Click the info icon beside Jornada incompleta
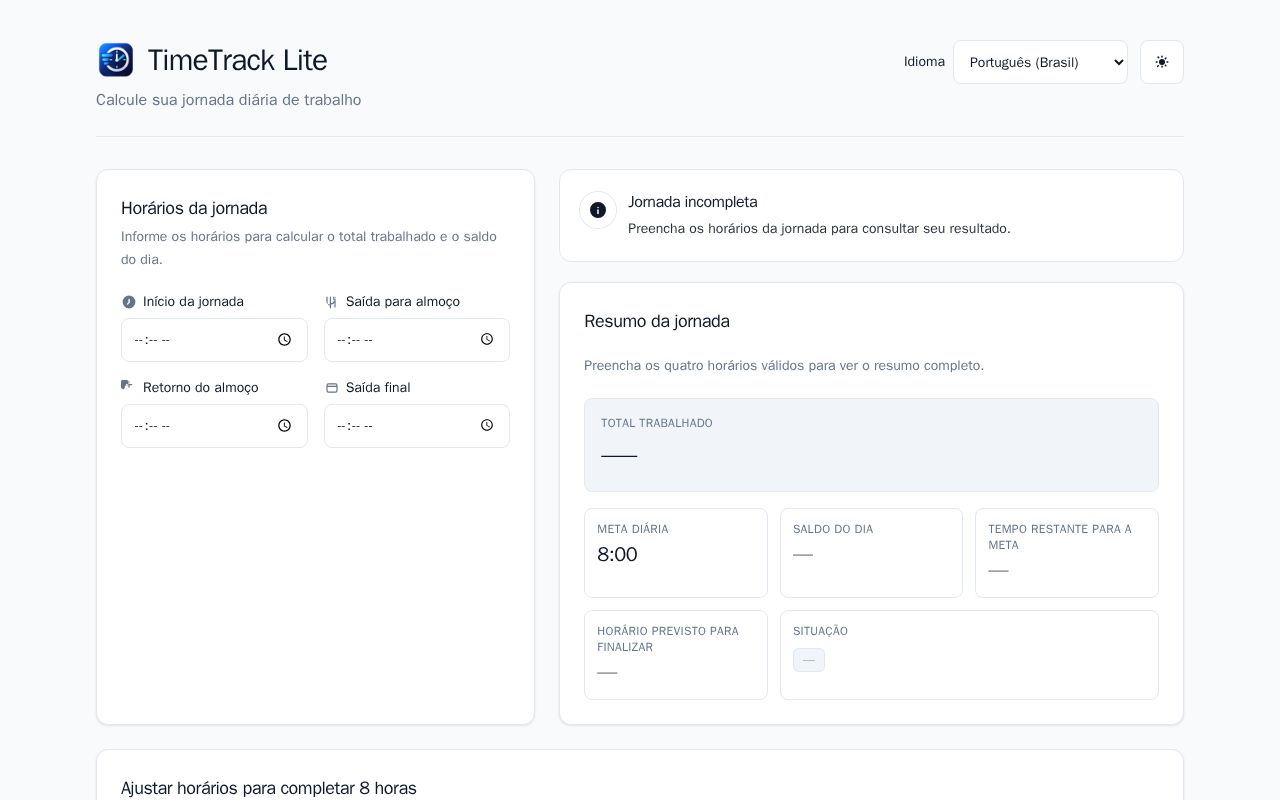The height and width of the screenshot is (800, 1280). tap(598, 210)
